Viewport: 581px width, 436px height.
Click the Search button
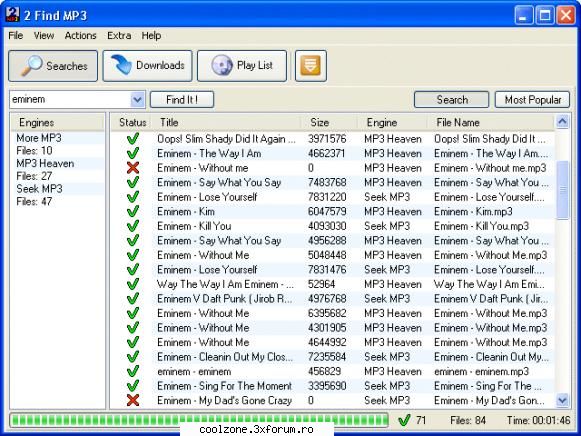(x=452, y=100)
